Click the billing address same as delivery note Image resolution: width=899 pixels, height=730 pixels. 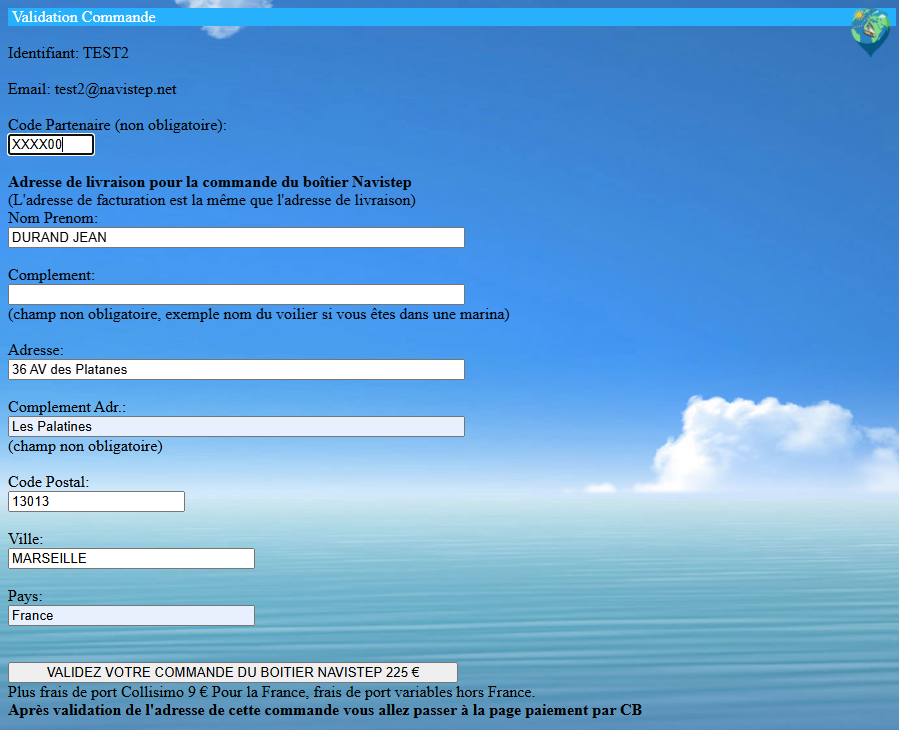coord(211,200)
